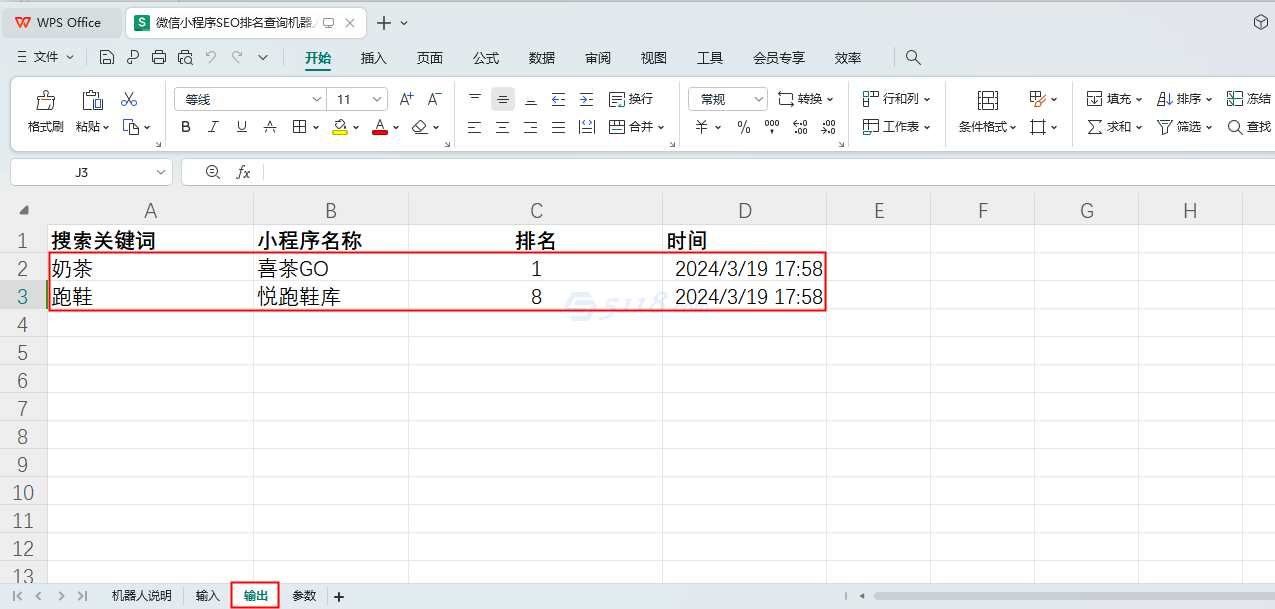Viewport: 1275px width, 609px height.
Task: Toggle Underline formatting
Action: pyautogui.click(x=241, y=127)
